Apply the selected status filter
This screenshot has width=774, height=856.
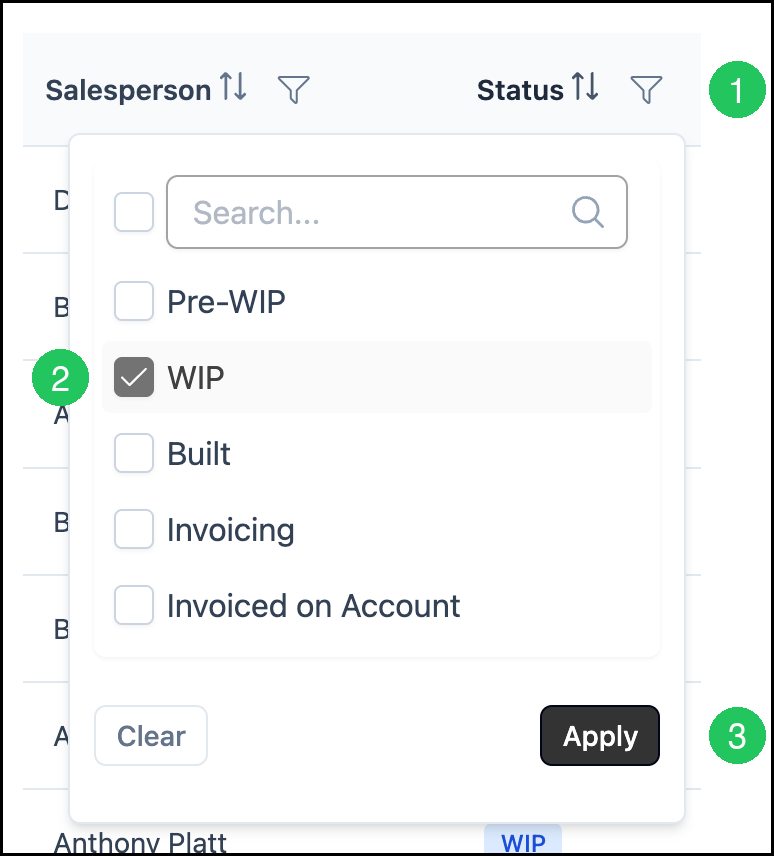[600, 736]
